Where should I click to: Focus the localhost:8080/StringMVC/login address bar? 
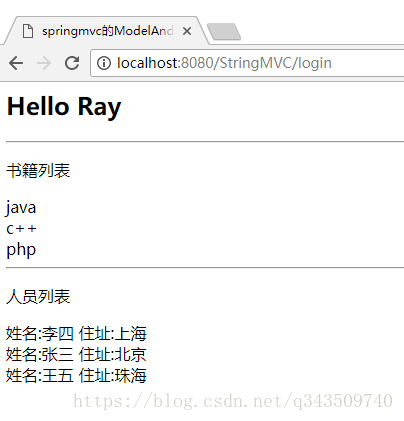tap(247, 63)
